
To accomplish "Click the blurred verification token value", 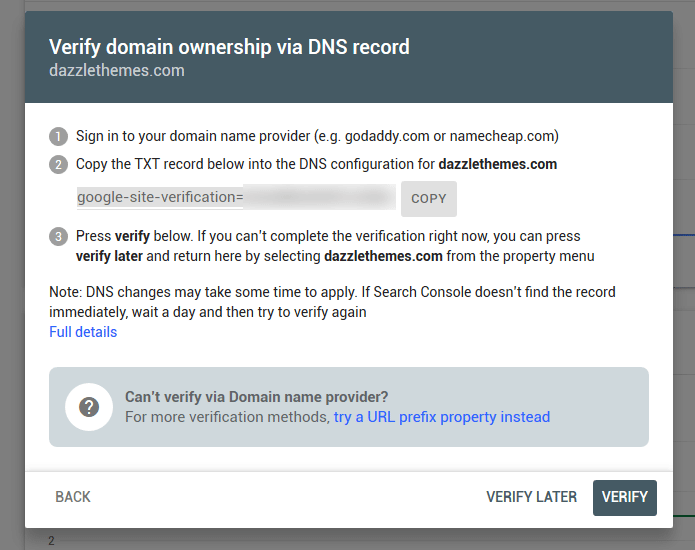I will pyautogui.click(x=319, y=197).
